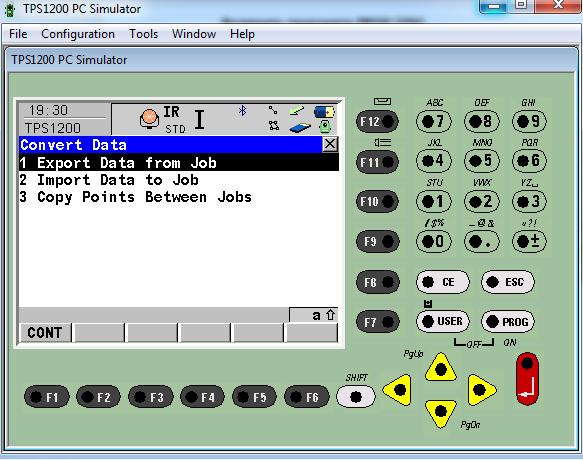583x460 pixels.
Task: Click the F11 illumination key
Action: (377, 162)
